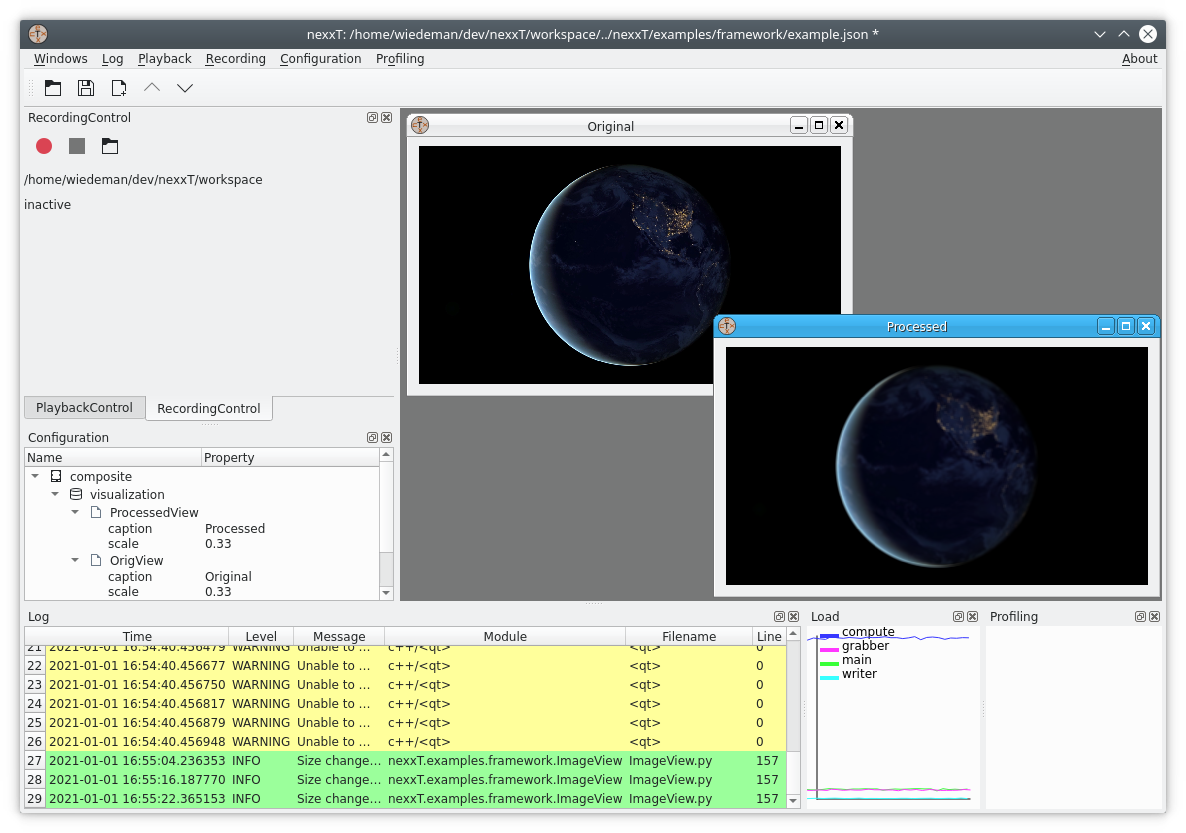This screenshot has width=1186, height=833.
Task: Open the Configuration menu
Action: (x=321, y=58)
